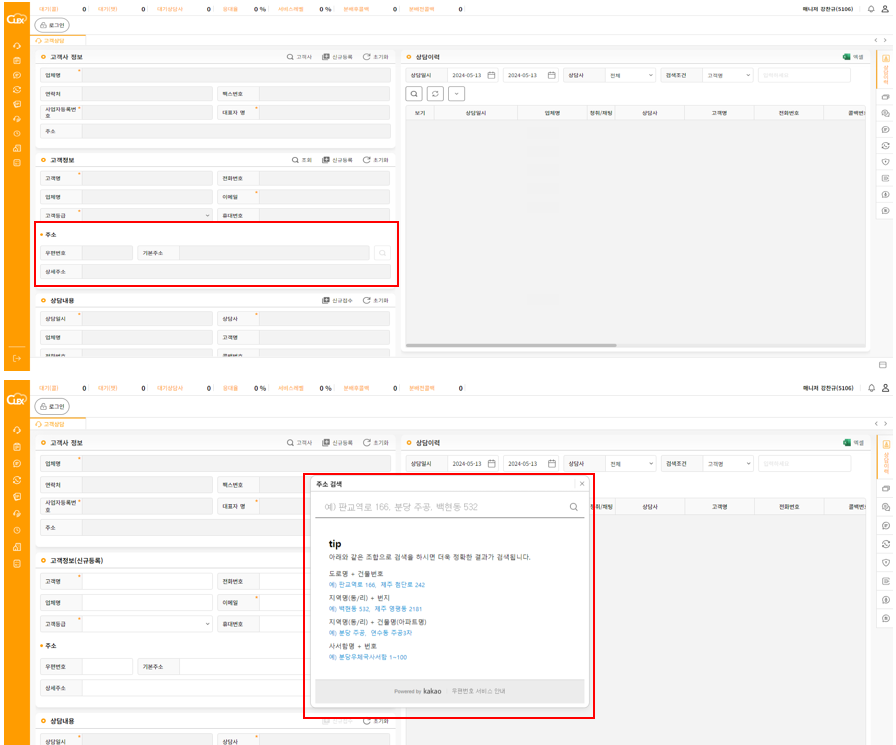Click the notification bell in the lower window
Image resolution: width=896 pixels, height=745 pixels.
point(871,388)
